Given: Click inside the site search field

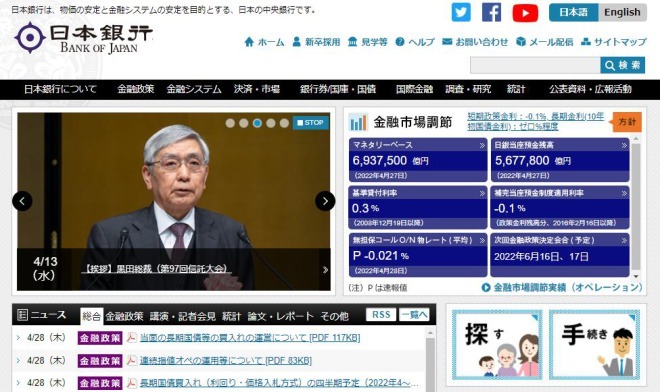Looking at the screenshot, I should [535, 65].
